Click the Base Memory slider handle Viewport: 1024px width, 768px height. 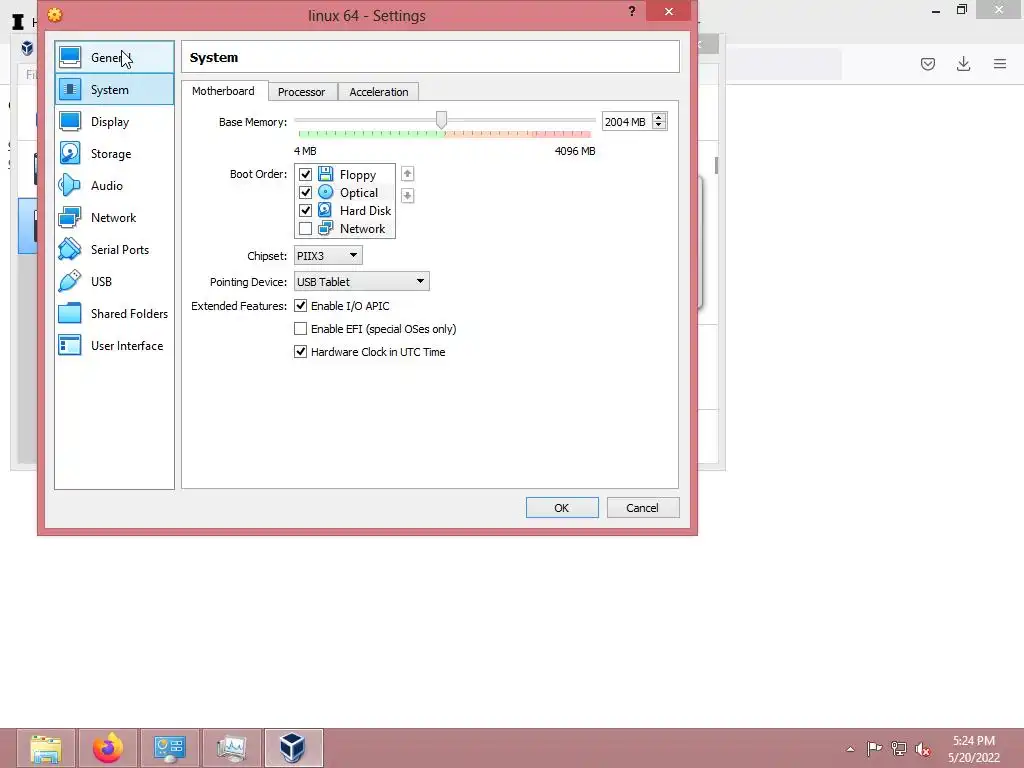(x=441, y=120)
